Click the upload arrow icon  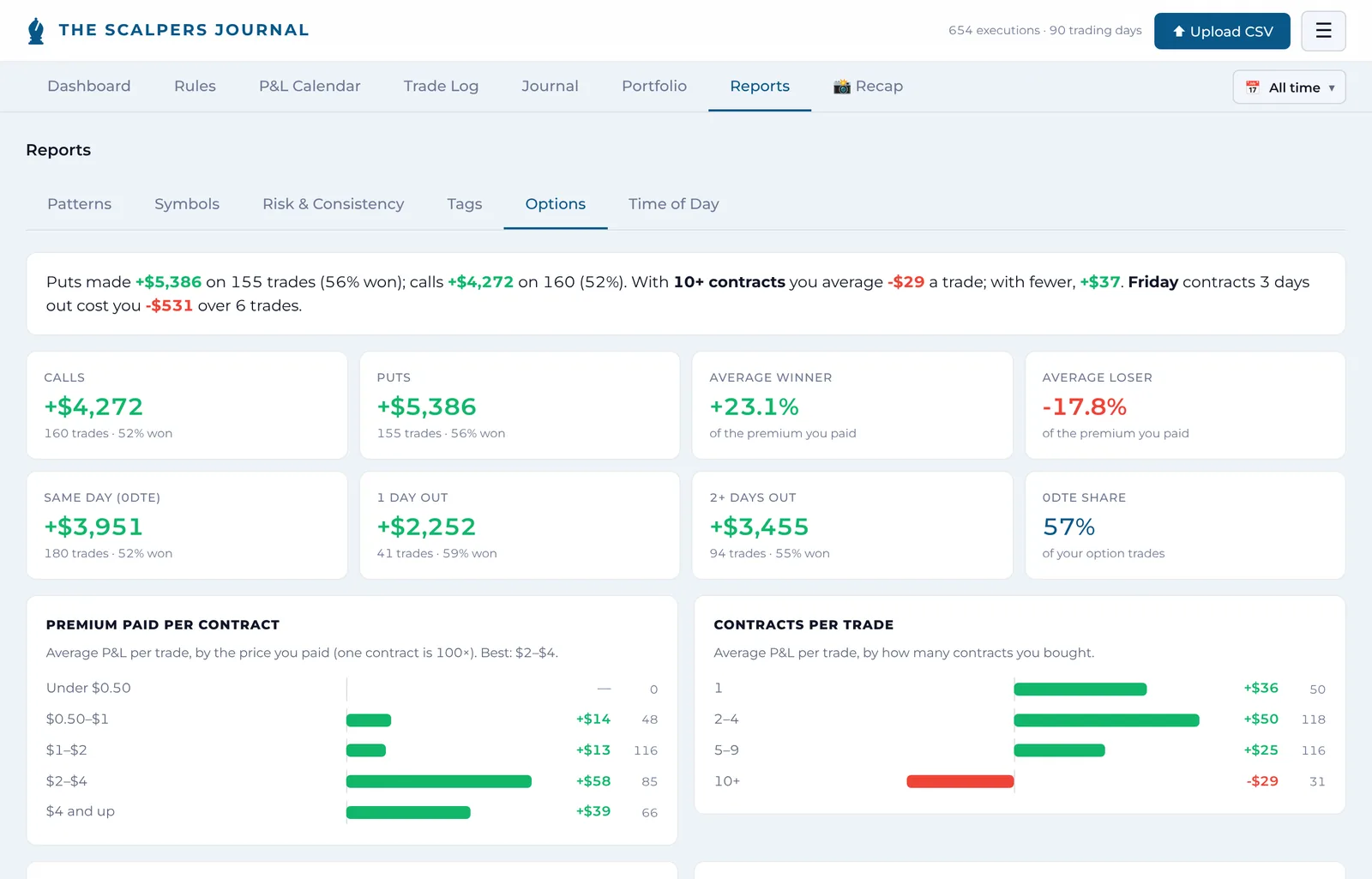[x=1179, y=32]
